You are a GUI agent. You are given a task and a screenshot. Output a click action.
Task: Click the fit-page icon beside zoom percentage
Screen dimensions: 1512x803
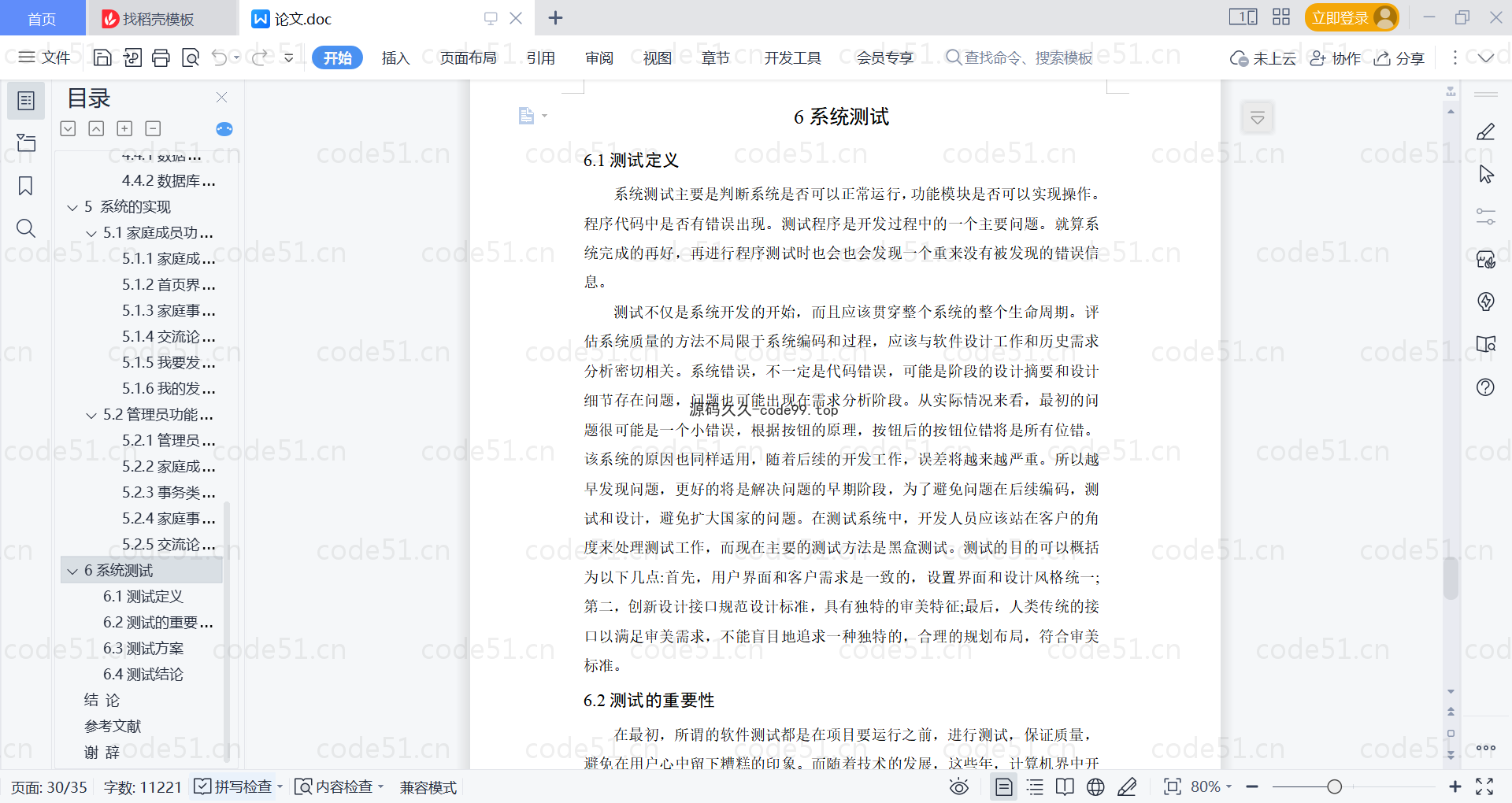pyautogui.click(x=1173, y=786)
